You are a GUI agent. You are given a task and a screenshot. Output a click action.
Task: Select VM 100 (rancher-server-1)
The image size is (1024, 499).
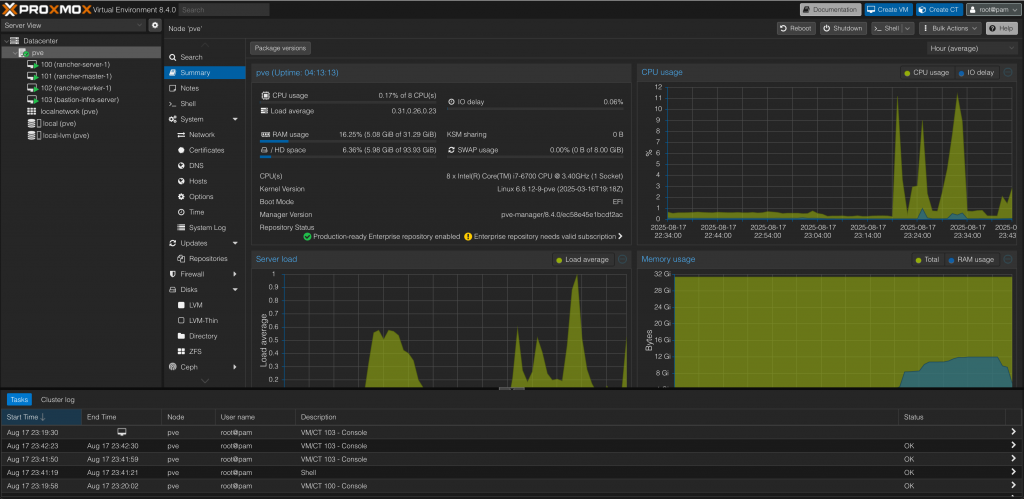(75, 65)
